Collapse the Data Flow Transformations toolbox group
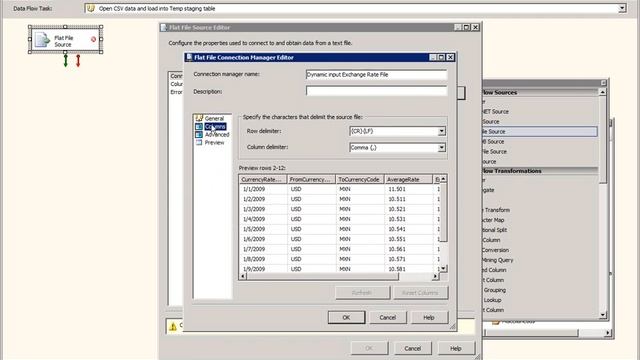Viewport: 640px width, 360px height. pos(540,171)
